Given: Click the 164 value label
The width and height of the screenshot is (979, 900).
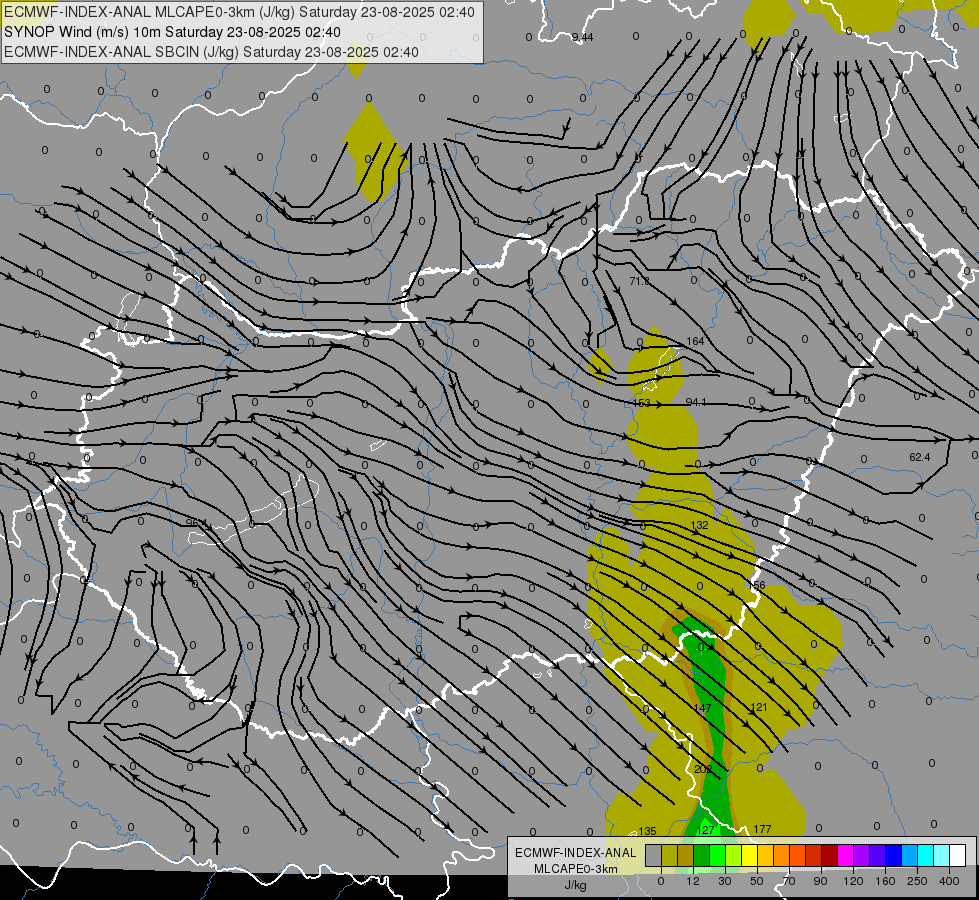Looking at the screenshot, I should click(695, 342).
